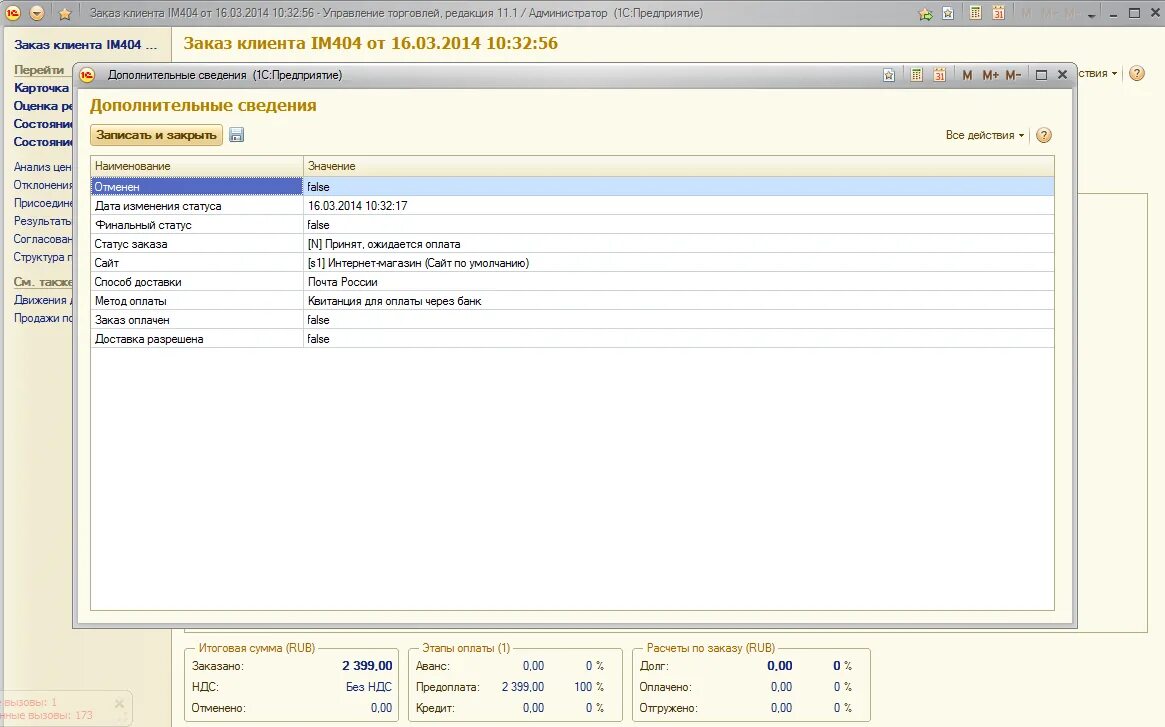Click the Значение column header
The image size is (1165, 727).
[x=678, y=166]
